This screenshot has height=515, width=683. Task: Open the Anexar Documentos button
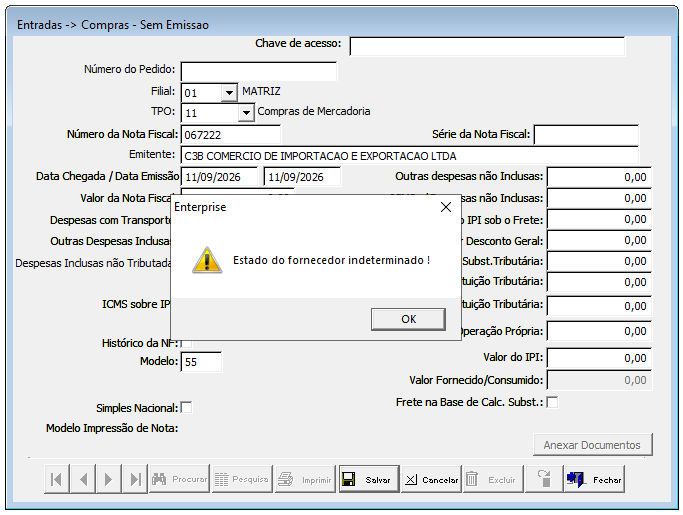(x=592, y=445)
